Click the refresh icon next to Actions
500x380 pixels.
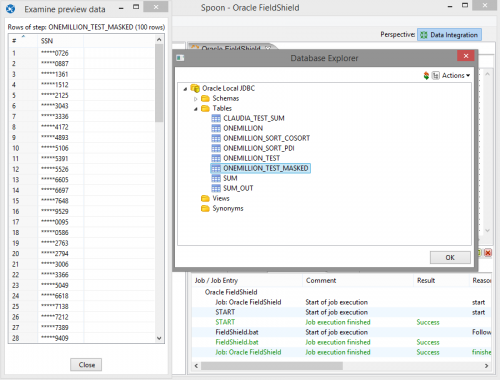point(426,76)
